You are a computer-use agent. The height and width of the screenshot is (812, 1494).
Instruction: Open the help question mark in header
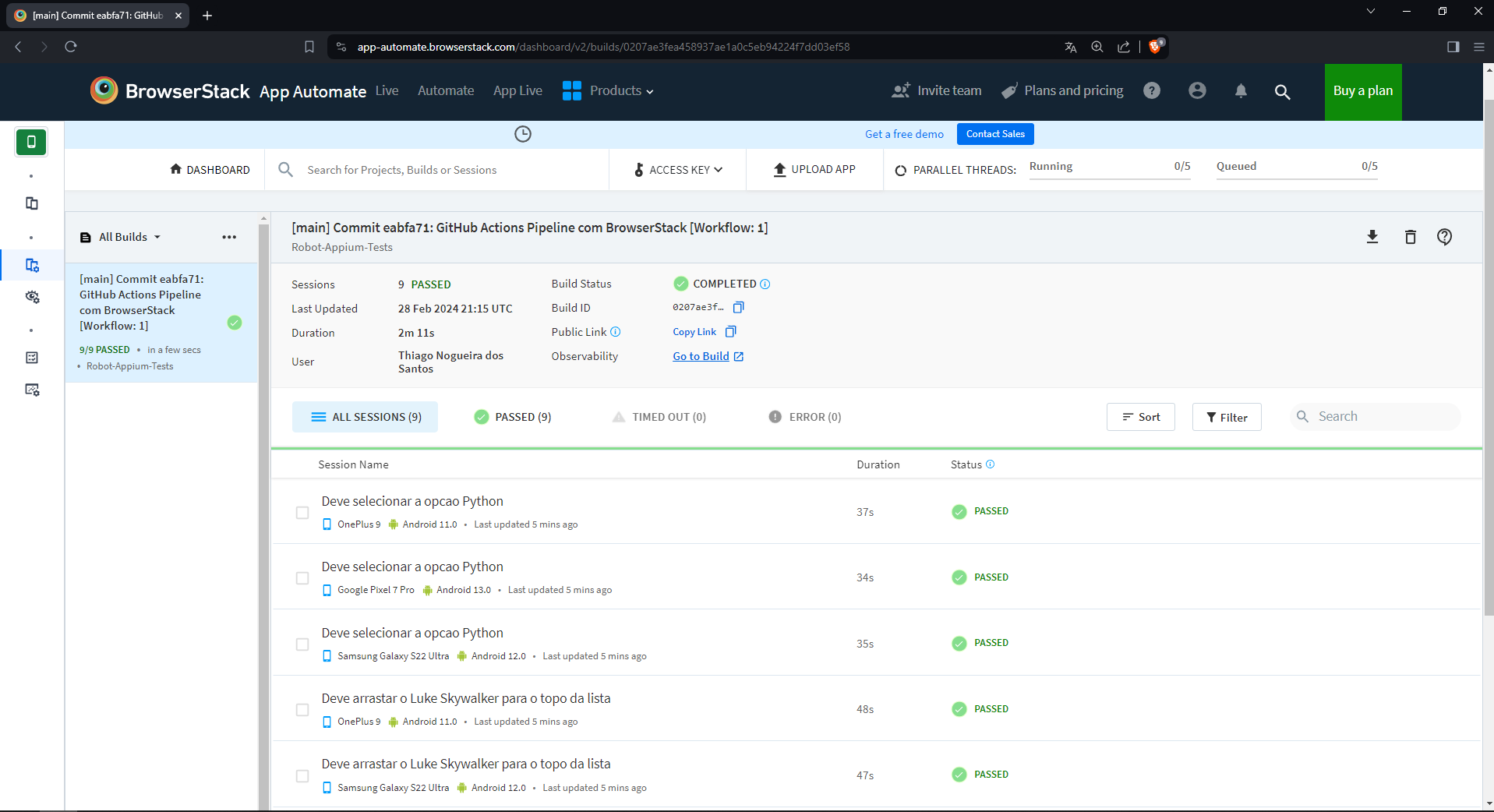[1152, 90]
